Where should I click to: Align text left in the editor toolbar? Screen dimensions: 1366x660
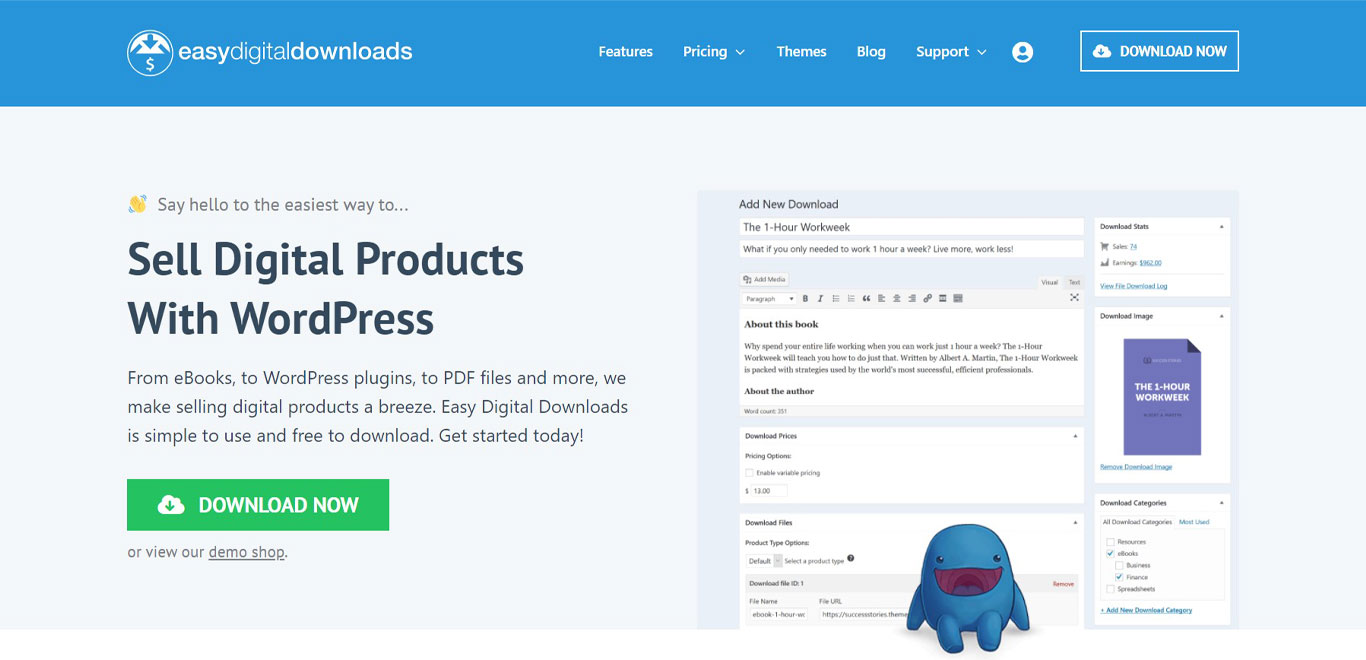[x=881, y=298]
